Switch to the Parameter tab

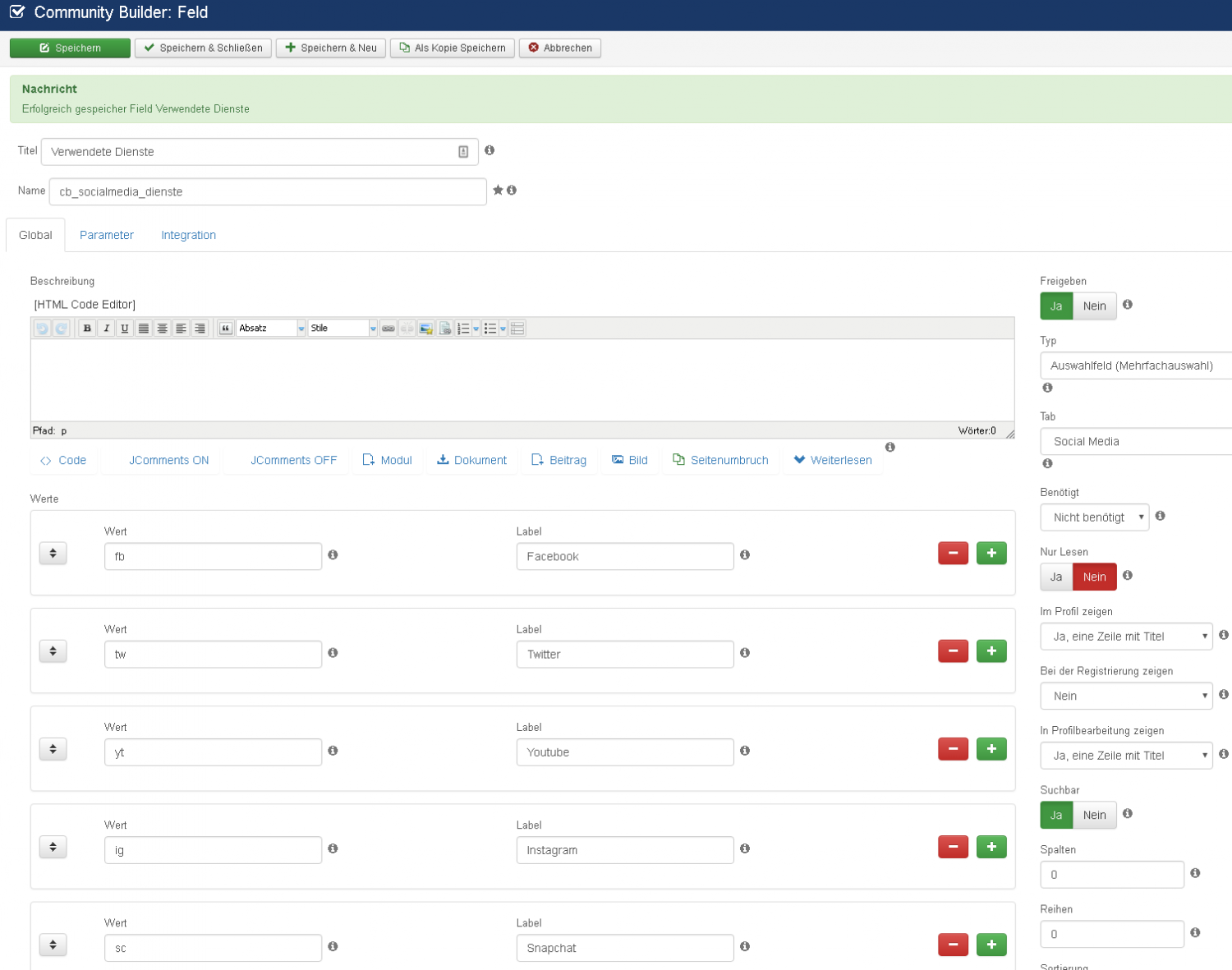(107, 235)
